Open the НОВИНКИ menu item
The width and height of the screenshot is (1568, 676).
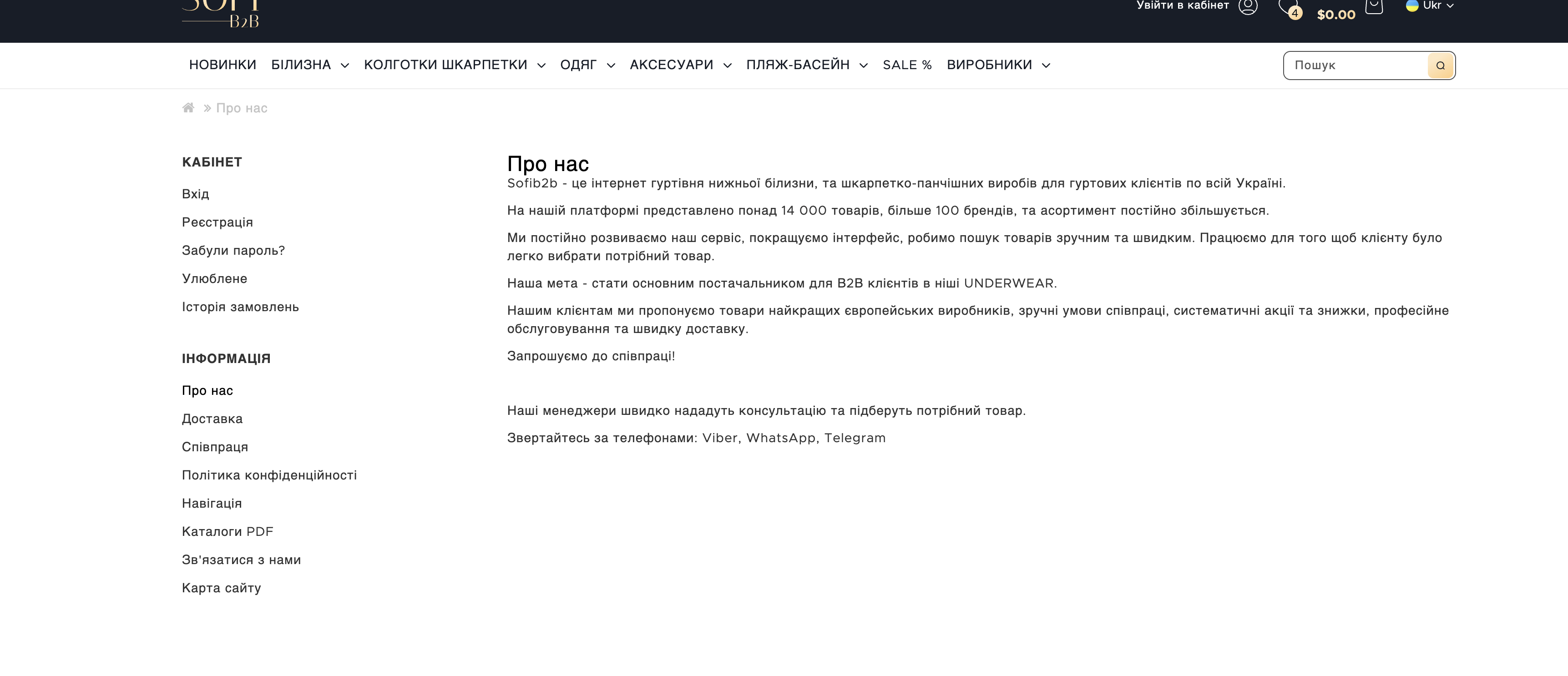point(222,65)
